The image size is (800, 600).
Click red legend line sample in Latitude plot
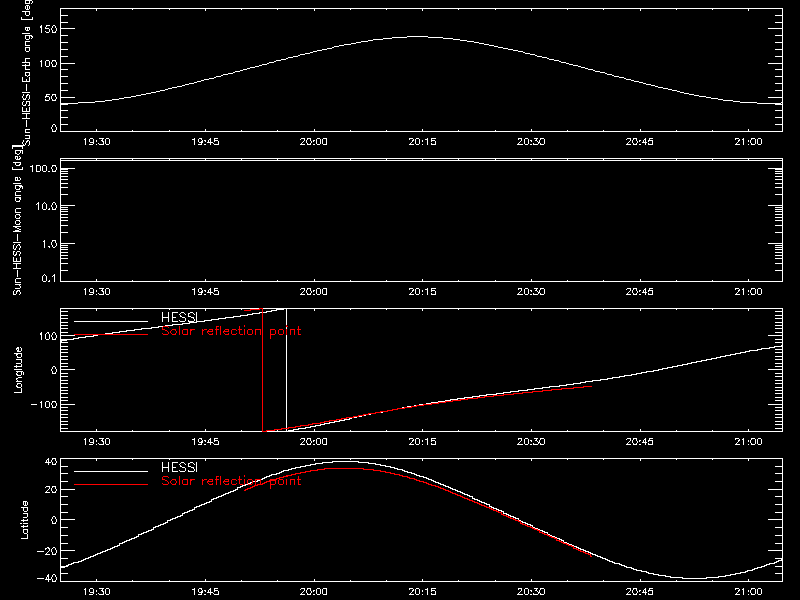coord(111,485)
